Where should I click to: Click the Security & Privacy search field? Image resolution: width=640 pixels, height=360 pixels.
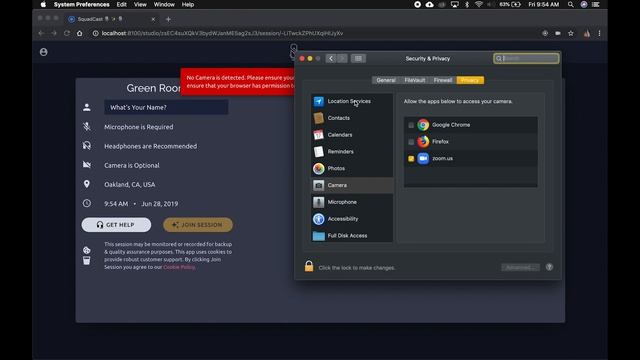526,58
